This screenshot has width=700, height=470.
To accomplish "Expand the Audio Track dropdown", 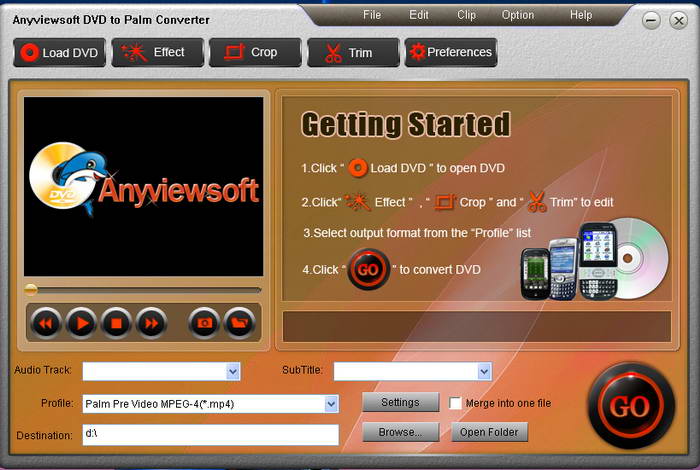I will click(x=233, y=371).
